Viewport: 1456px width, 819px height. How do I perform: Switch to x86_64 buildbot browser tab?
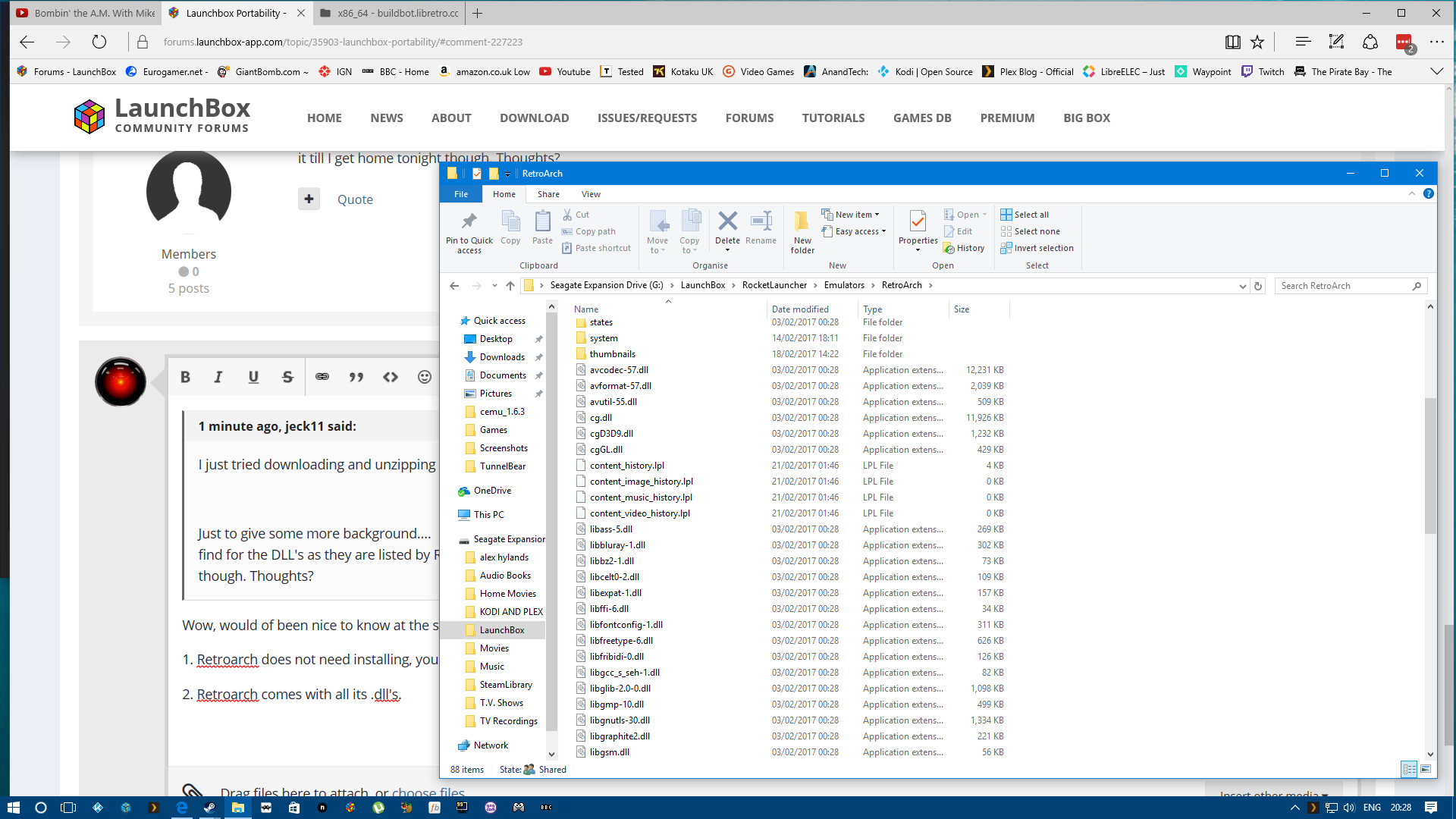pos(390,13)
